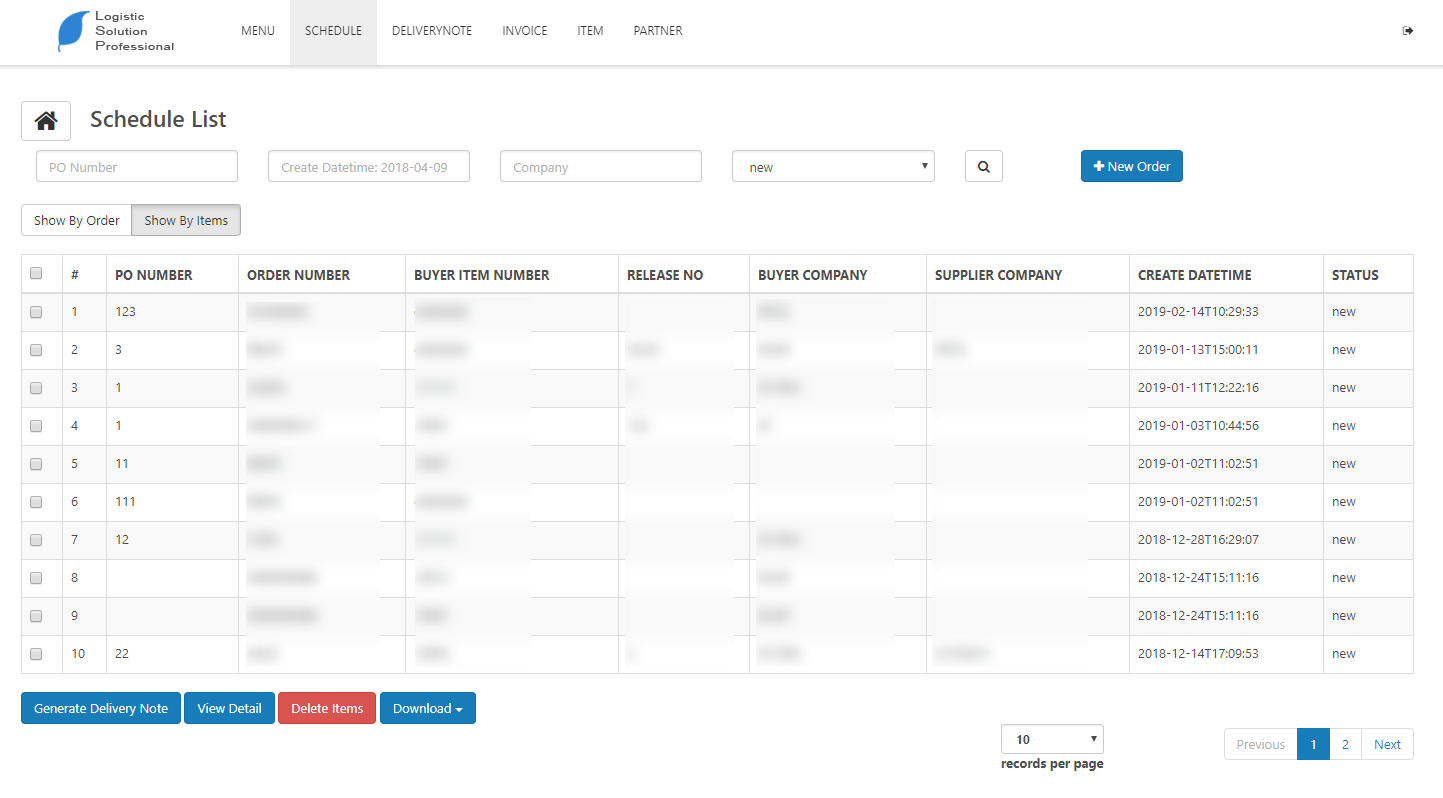Click the logout icon at top right
Viewport: 1443px width, 798px height.
tap(1408, 31)
